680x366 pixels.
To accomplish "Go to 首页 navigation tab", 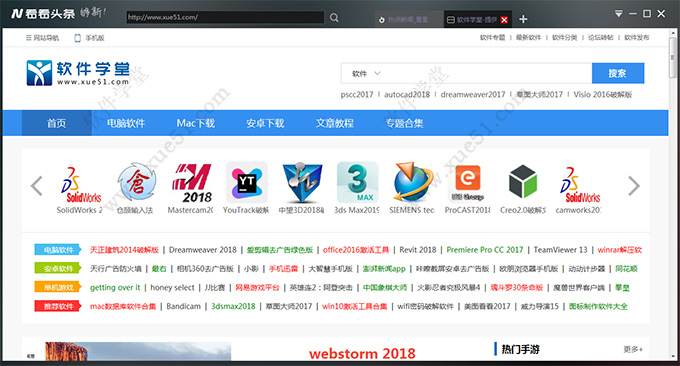I will coord(56,123).
